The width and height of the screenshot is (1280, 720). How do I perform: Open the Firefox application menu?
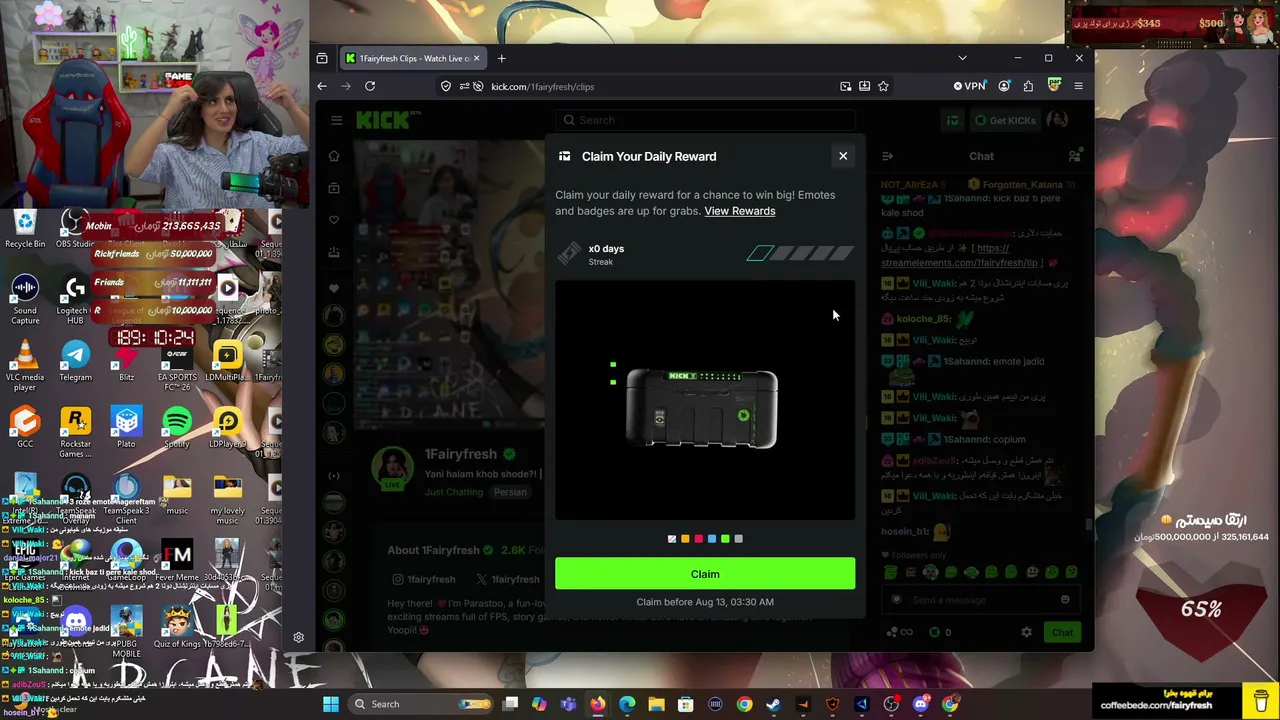click(x=1078, y=86)
